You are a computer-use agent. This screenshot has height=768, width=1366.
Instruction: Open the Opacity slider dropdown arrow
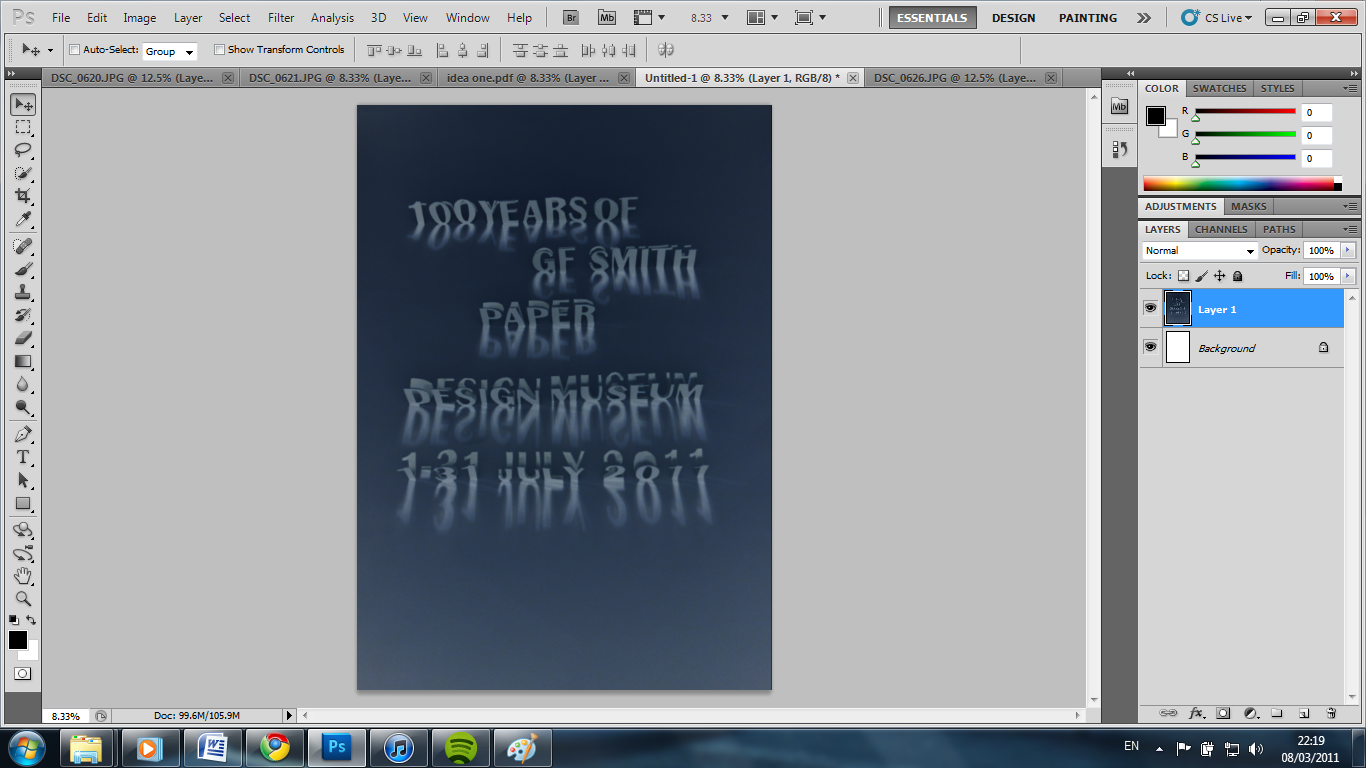click(x=1348, y=250)
